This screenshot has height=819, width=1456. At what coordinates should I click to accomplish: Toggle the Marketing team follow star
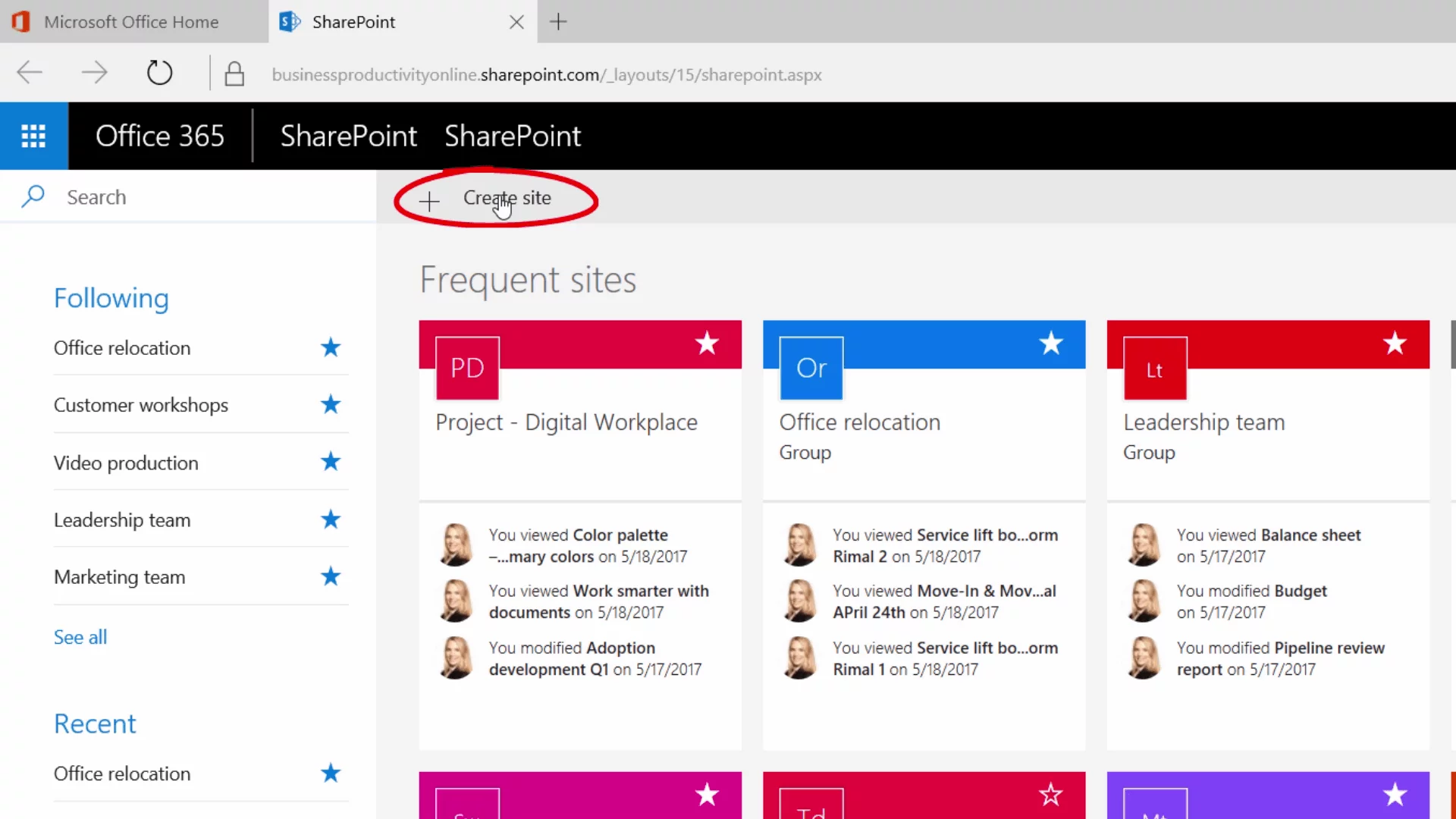pos(331,576)
